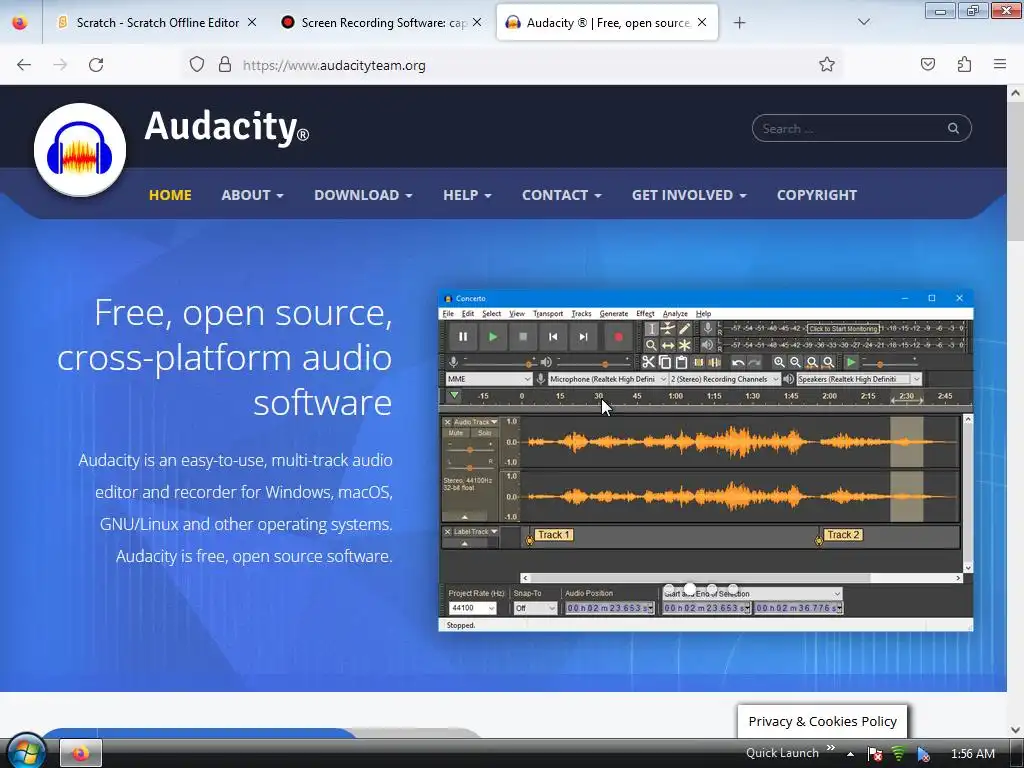Click the Stop button in the Concerto screenshot
The image size is (1024, 768).
(523, 337)
